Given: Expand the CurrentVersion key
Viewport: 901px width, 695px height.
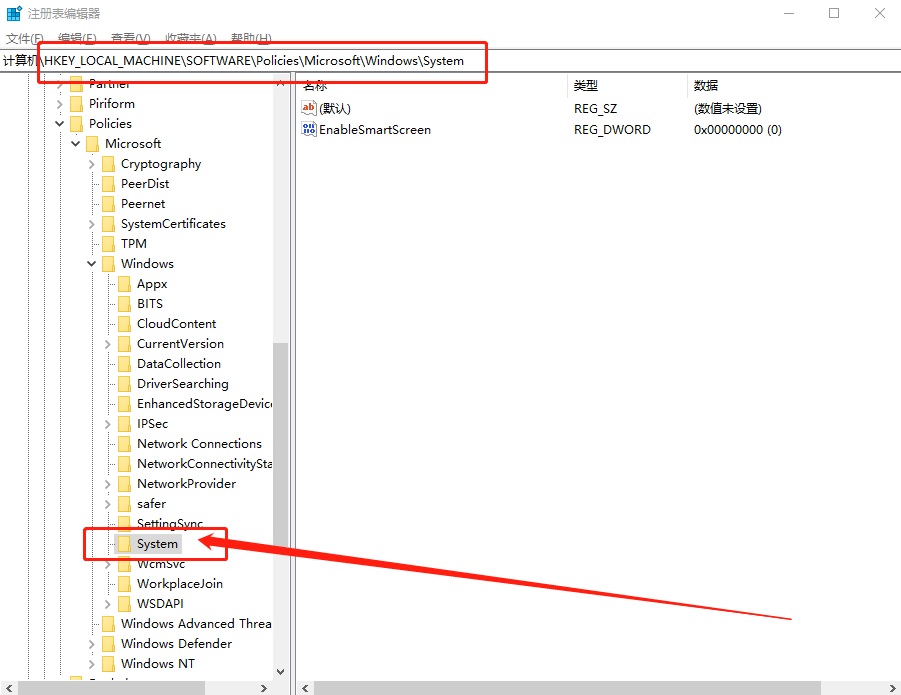Looking at the screenshot, I should tap(107, 344).
